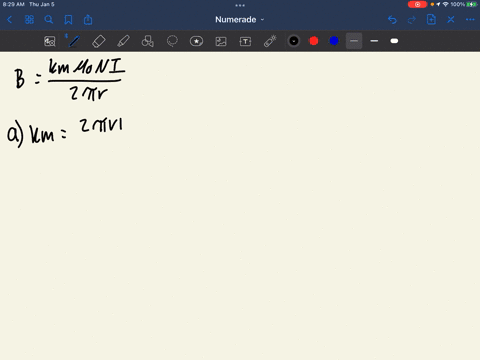Tap the three-dot multitasking indicator

click(x=240, y=5)
